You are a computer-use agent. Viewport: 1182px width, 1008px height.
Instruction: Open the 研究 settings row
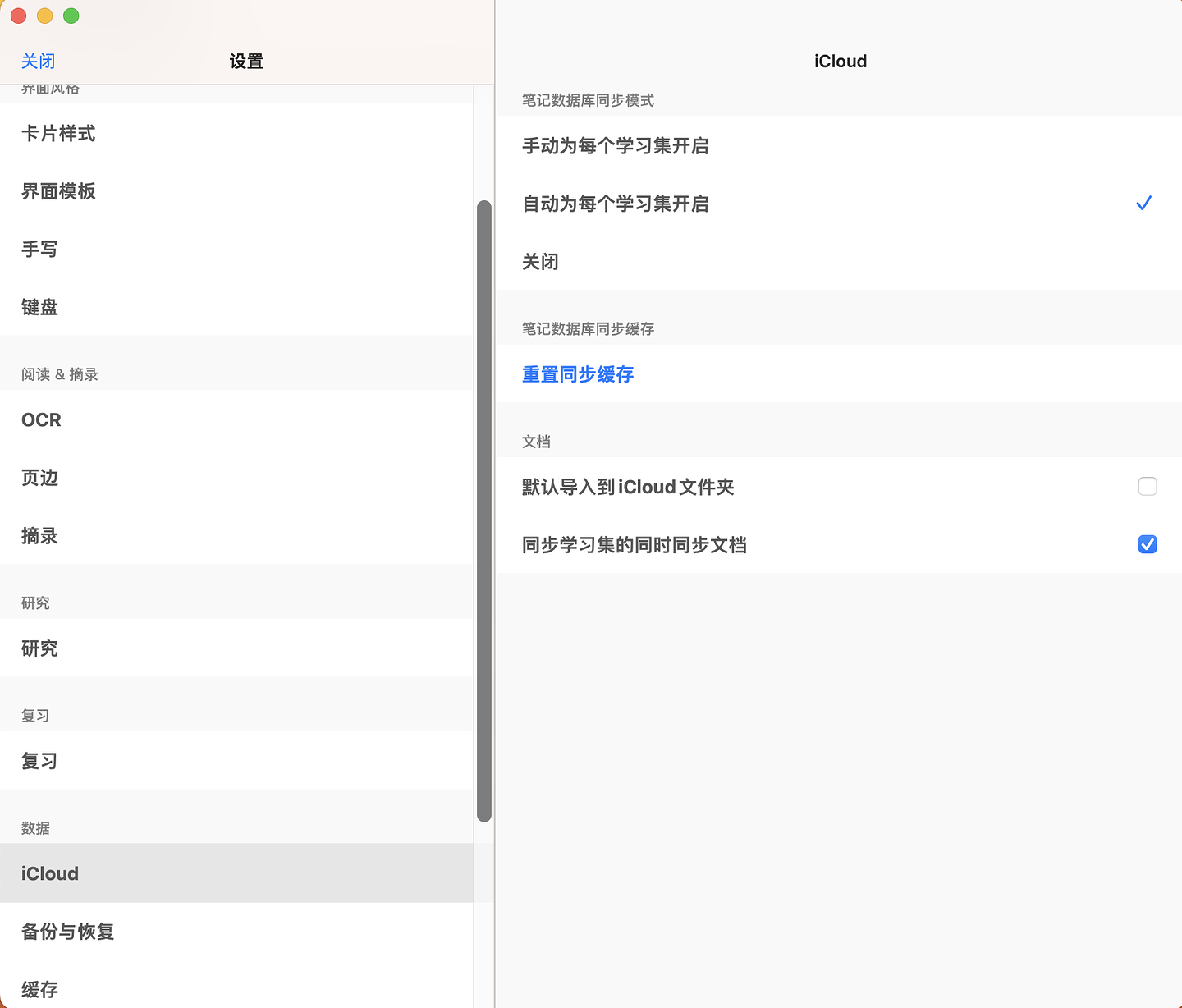click(x=236, y=648)
